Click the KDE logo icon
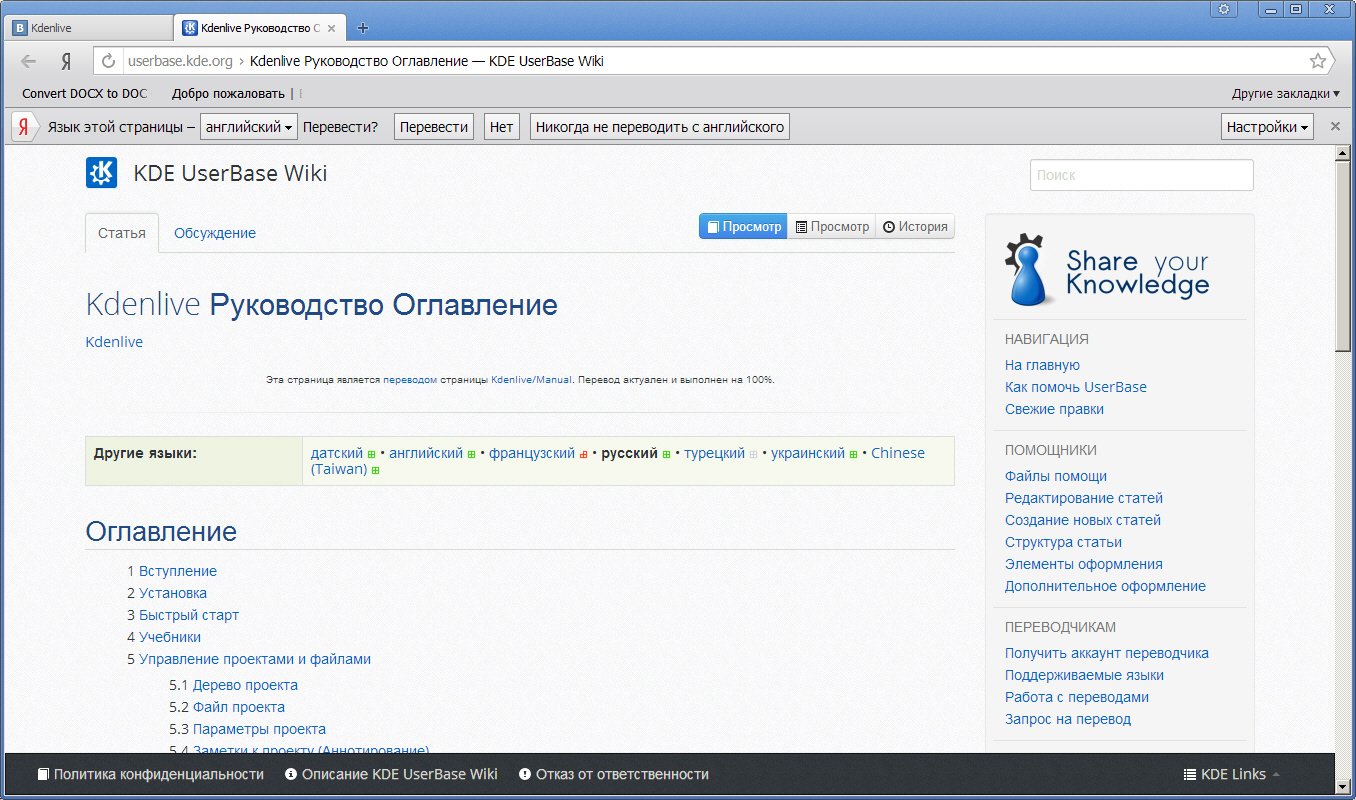Viewport: 1356px width, 800px height. tap(102, 173)
